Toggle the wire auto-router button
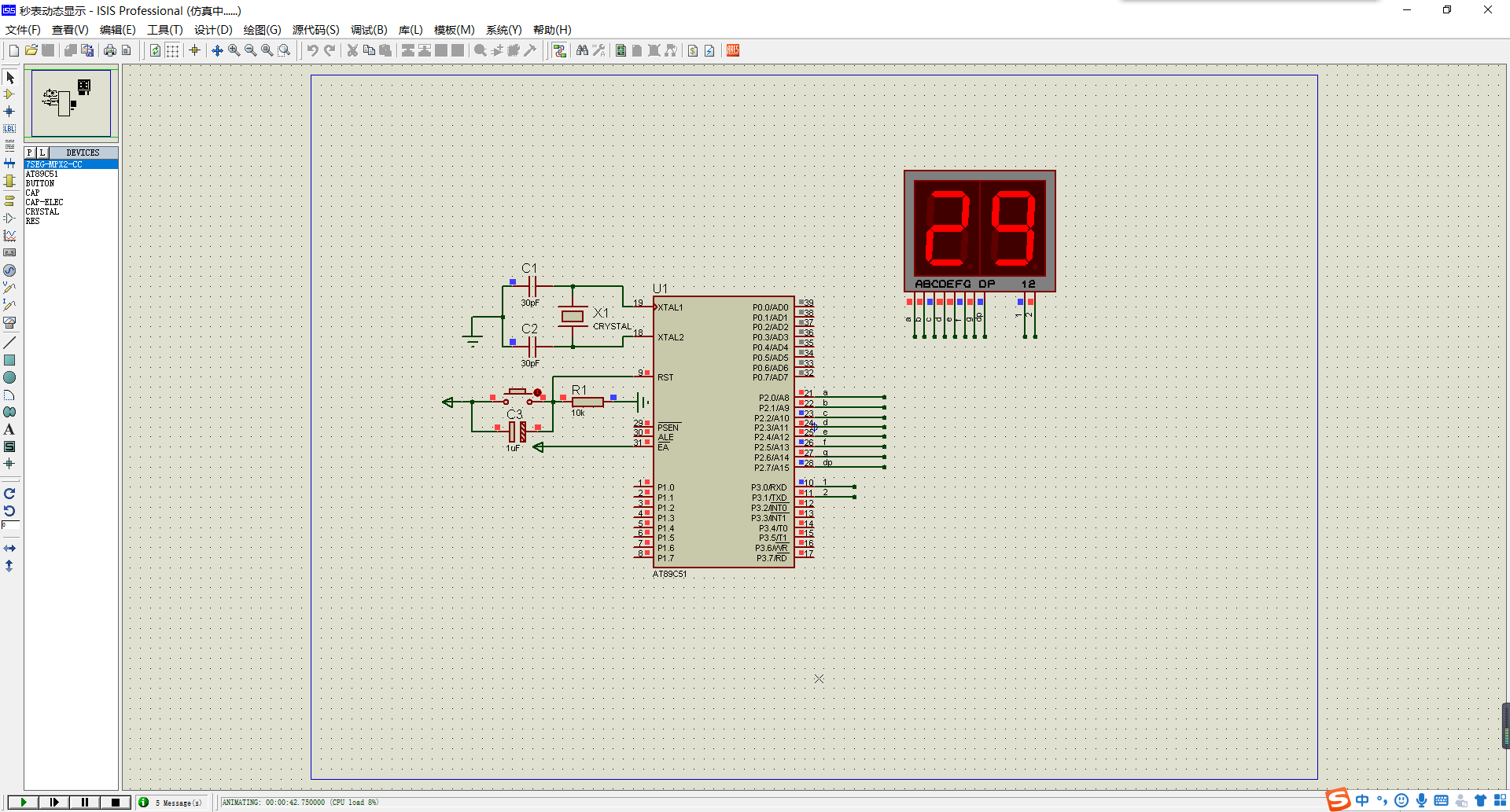This screenshot has height=812, width=1510. (x=560, y=50)
